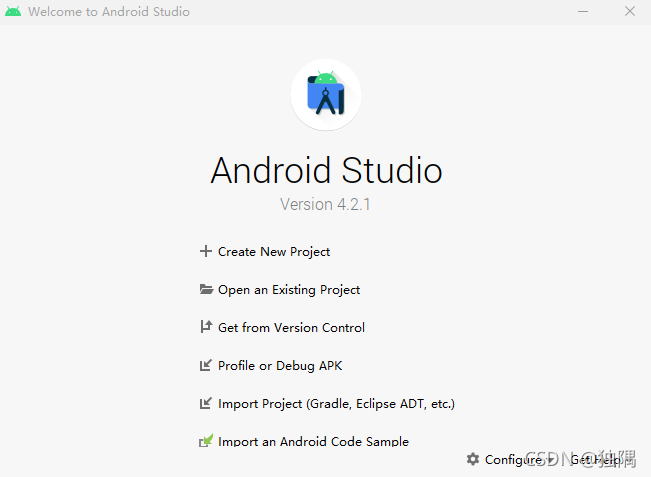Open an Existing Project

coord(289,289)
